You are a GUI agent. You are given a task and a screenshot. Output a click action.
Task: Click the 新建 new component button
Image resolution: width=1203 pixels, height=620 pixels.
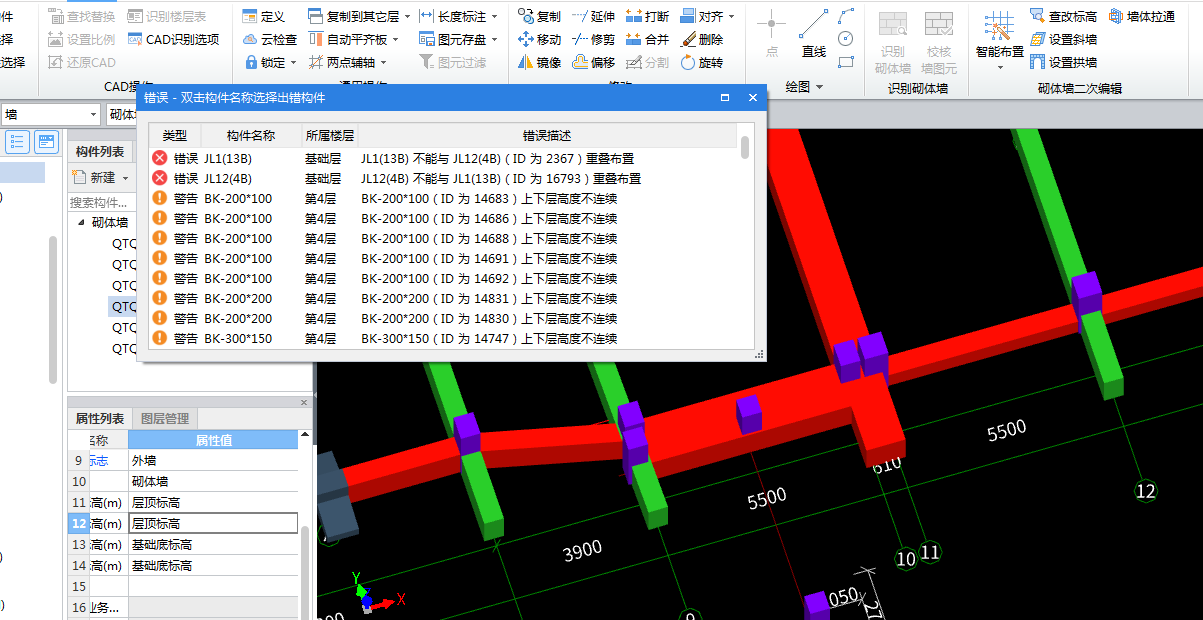(x=101, y=177)
